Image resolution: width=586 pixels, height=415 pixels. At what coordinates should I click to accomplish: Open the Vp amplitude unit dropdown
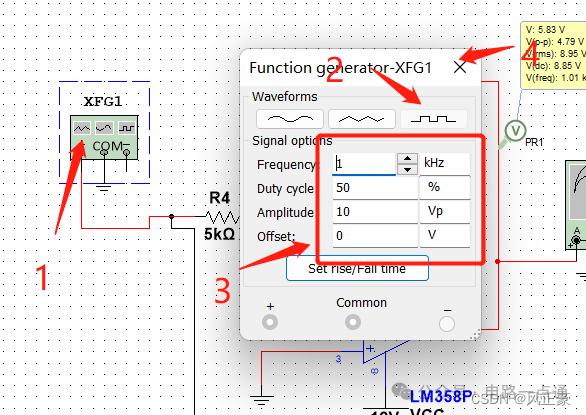tap(445, 212)
